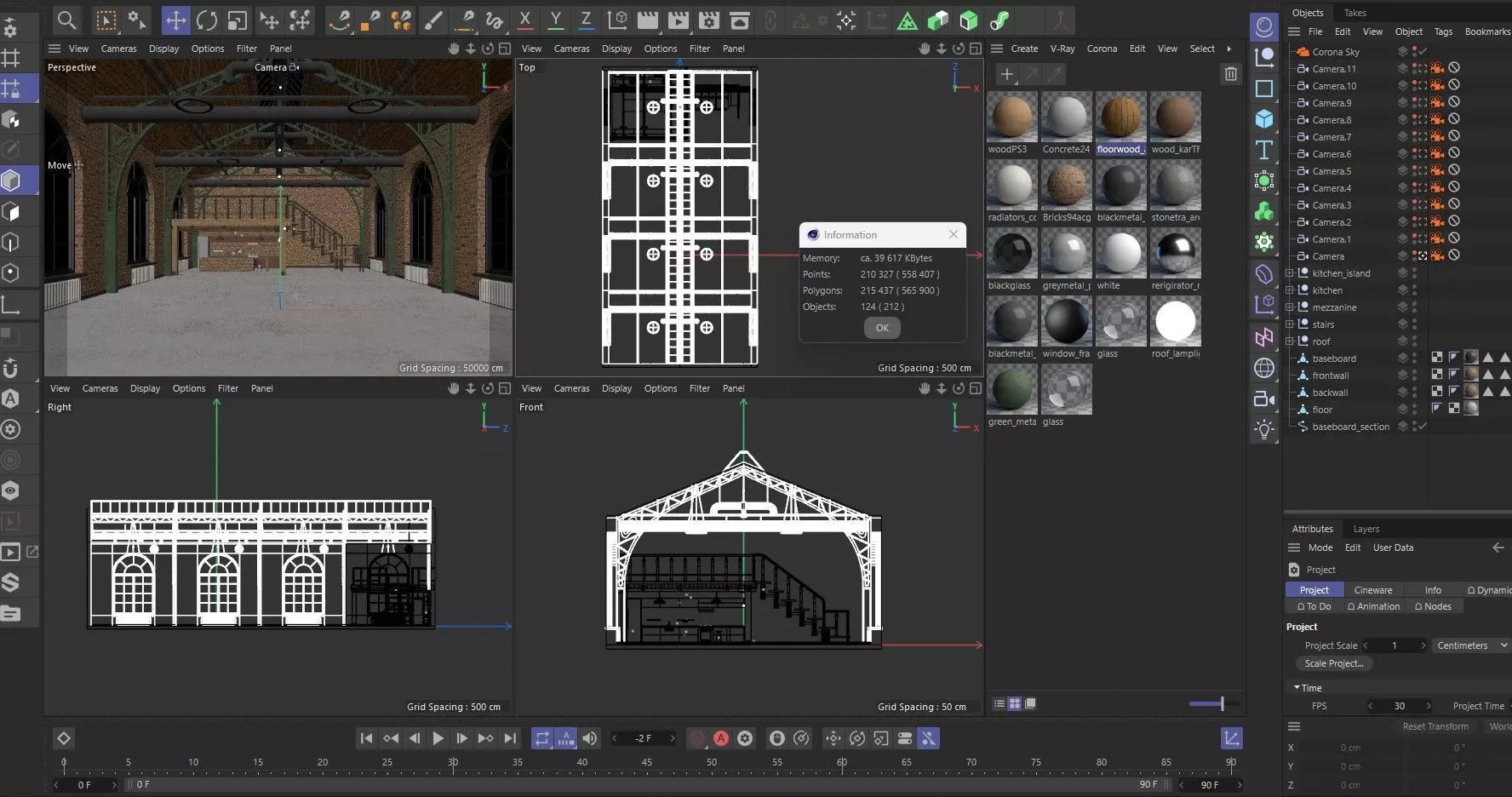Click the current frame field showing -2 F
Image resolution: width=1512 pixels, height=797 pixels.
(x=643, y=738)
